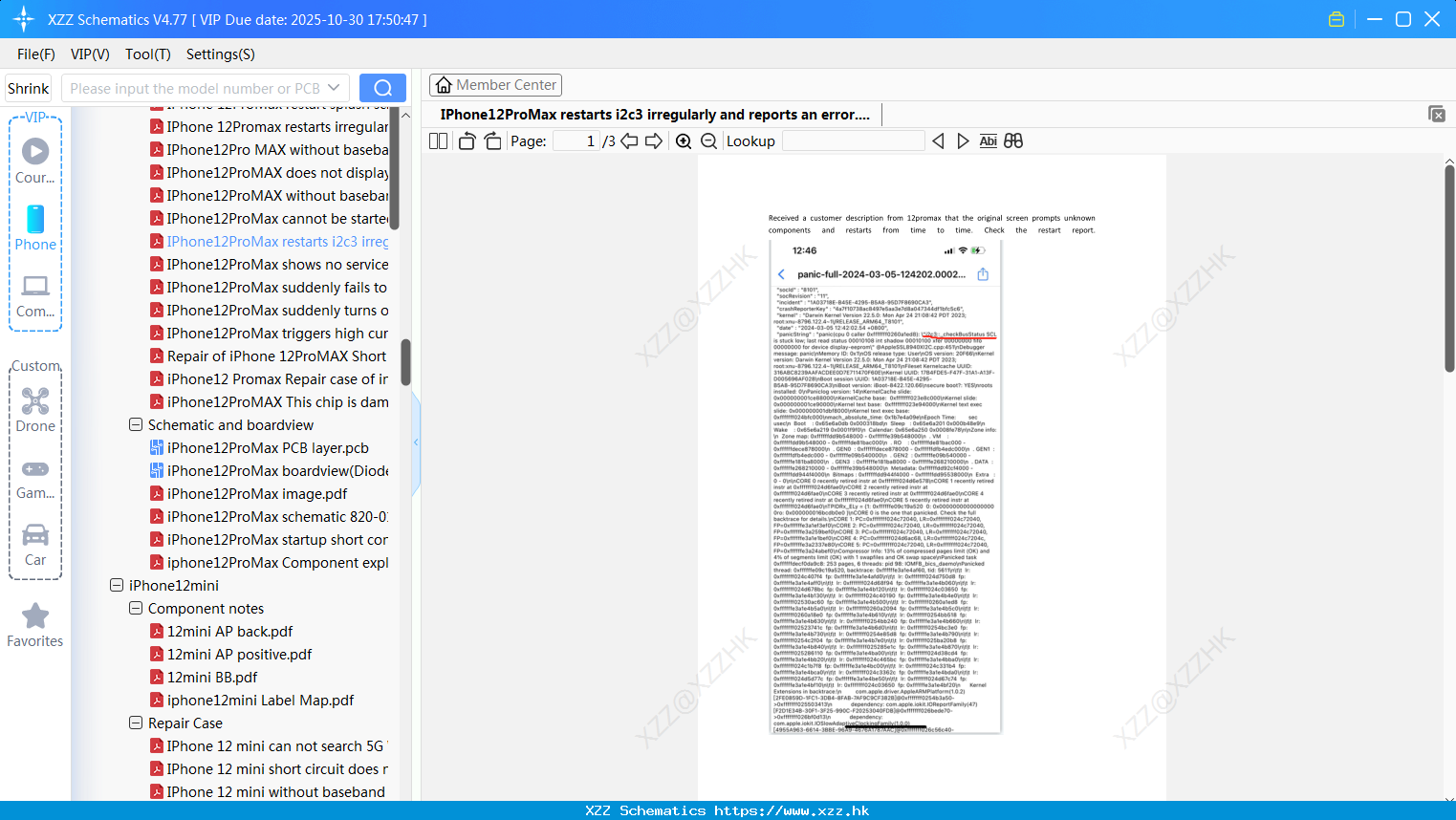
Task: Click the tree list vertical scrollbar
Action: (x=405, y=361)
